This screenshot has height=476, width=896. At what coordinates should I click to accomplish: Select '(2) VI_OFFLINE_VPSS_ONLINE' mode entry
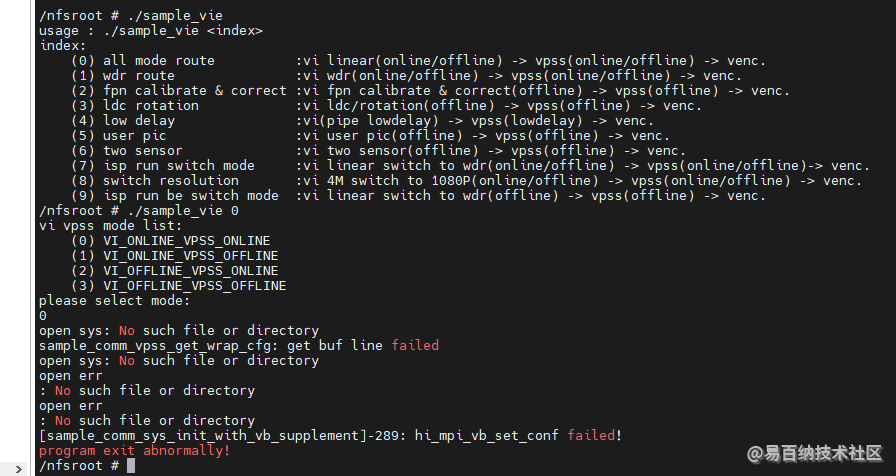pyautogui.click(x=175, y=271)
